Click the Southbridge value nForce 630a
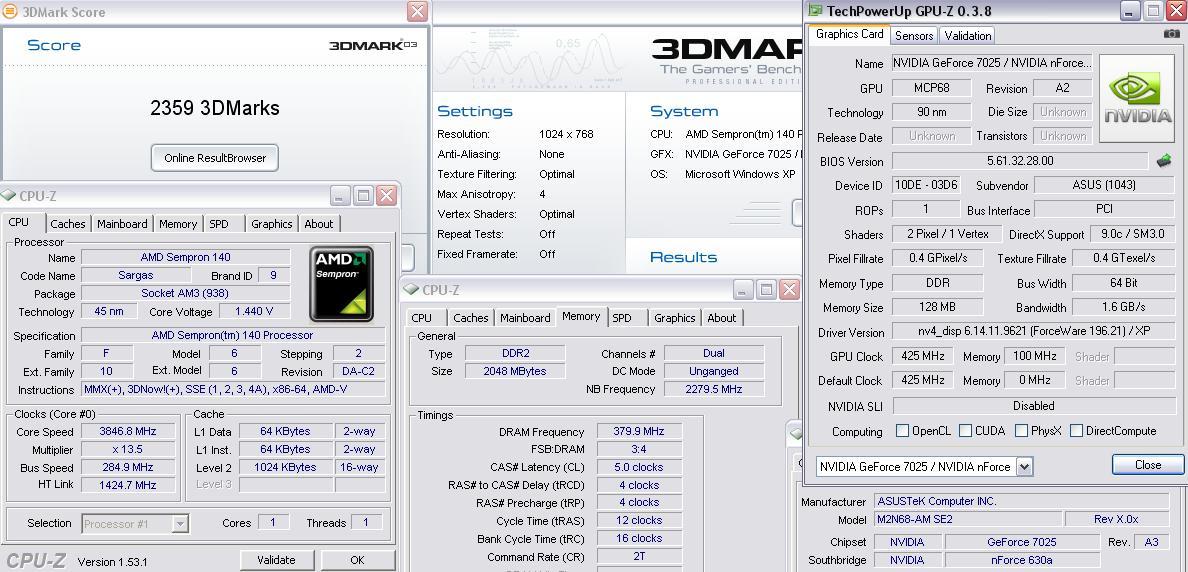Image resolution: width=1188 pixels, height=572 pixels. tap(1022, 560)
